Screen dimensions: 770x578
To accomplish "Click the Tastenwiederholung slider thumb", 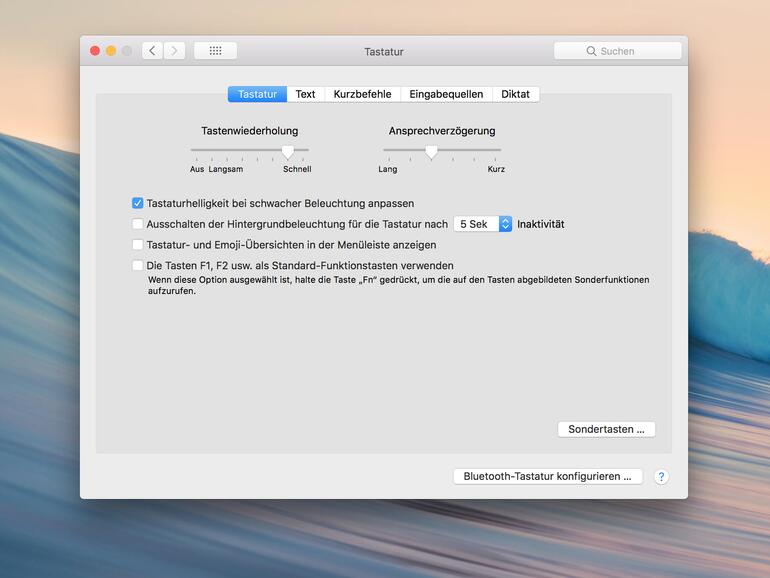I will pyautogui.click(x=288, y=152).
